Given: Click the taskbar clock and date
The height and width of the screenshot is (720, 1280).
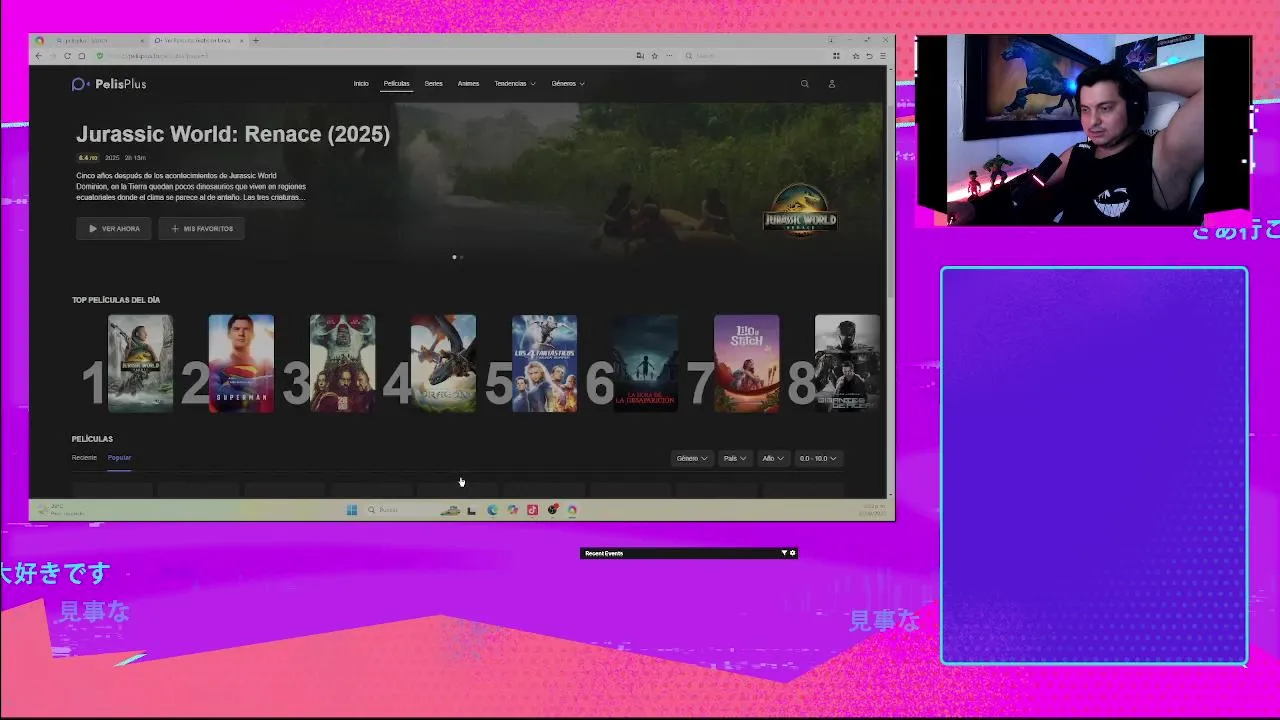Looking at the screenshot, I should click(872, 510).
